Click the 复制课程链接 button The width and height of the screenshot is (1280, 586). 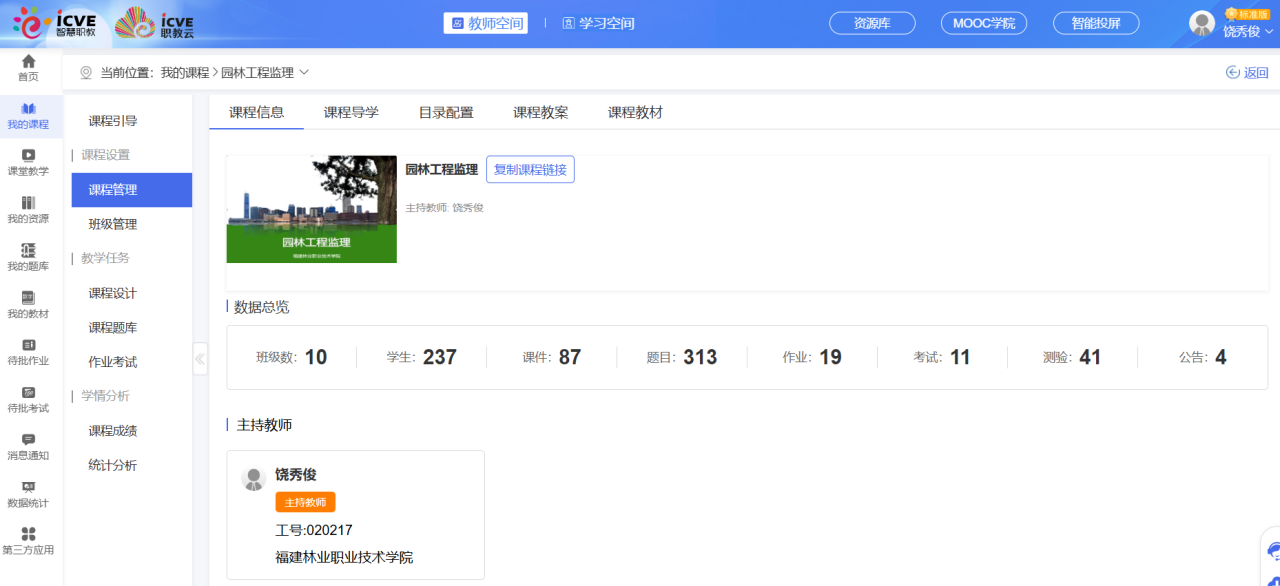click(530, 170)
